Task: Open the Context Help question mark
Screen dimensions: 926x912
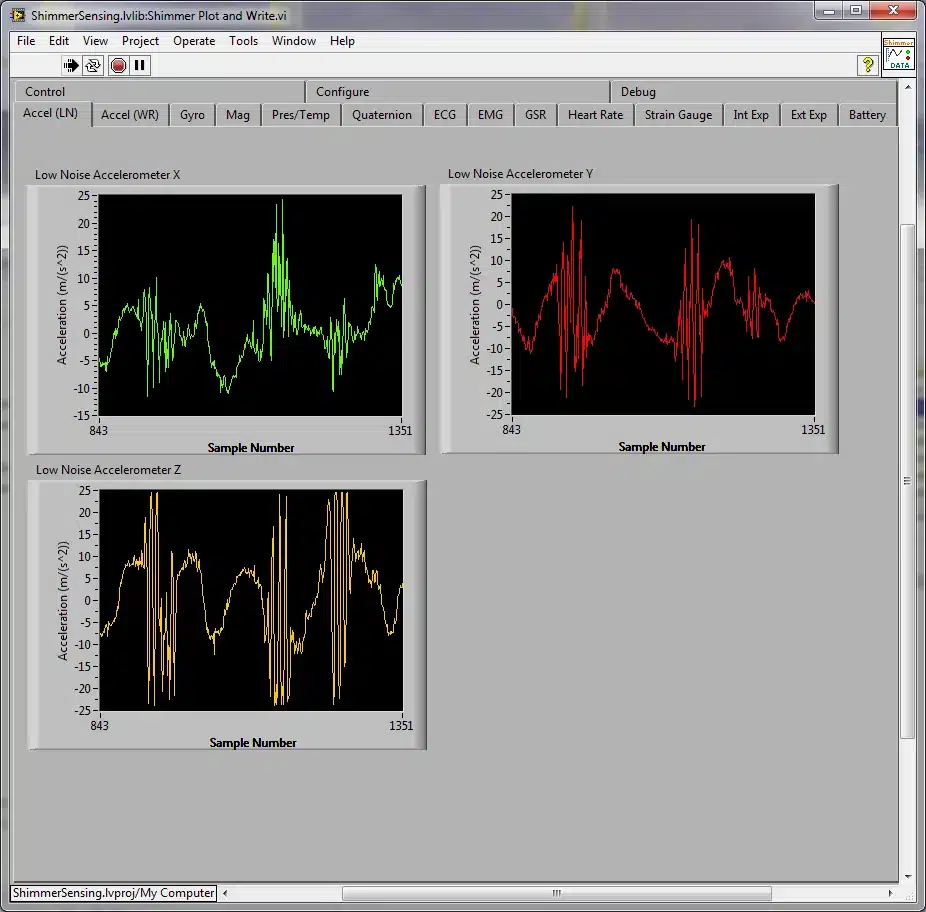Action: tap(868, 65)
